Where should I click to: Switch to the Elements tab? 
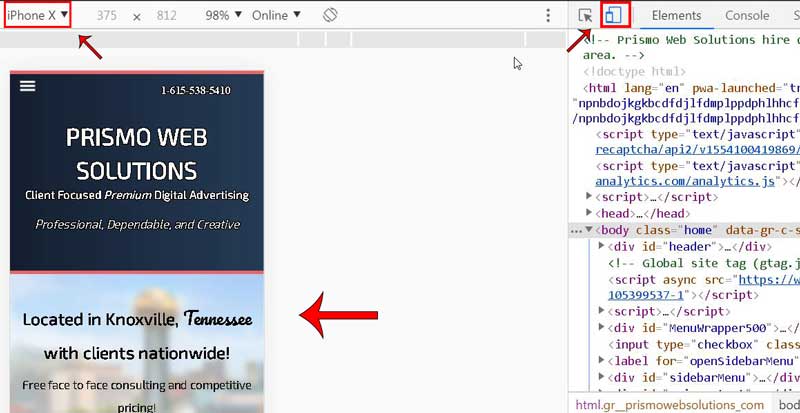tap(676, 16)
